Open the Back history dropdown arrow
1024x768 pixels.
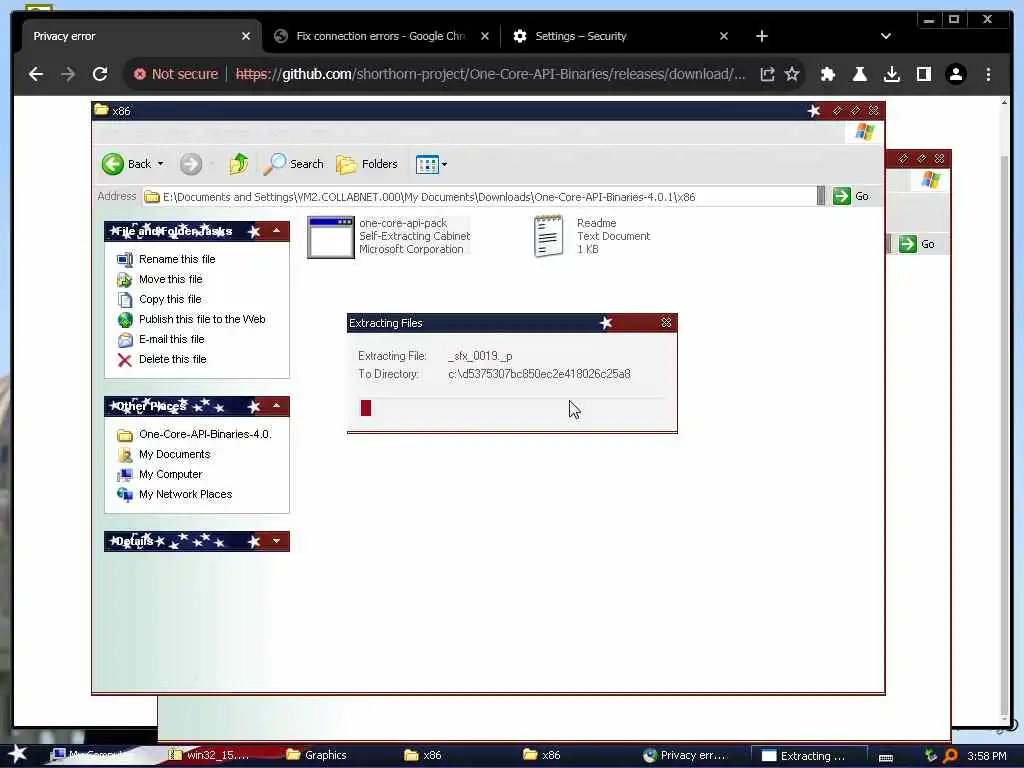[x=161, y=164]
